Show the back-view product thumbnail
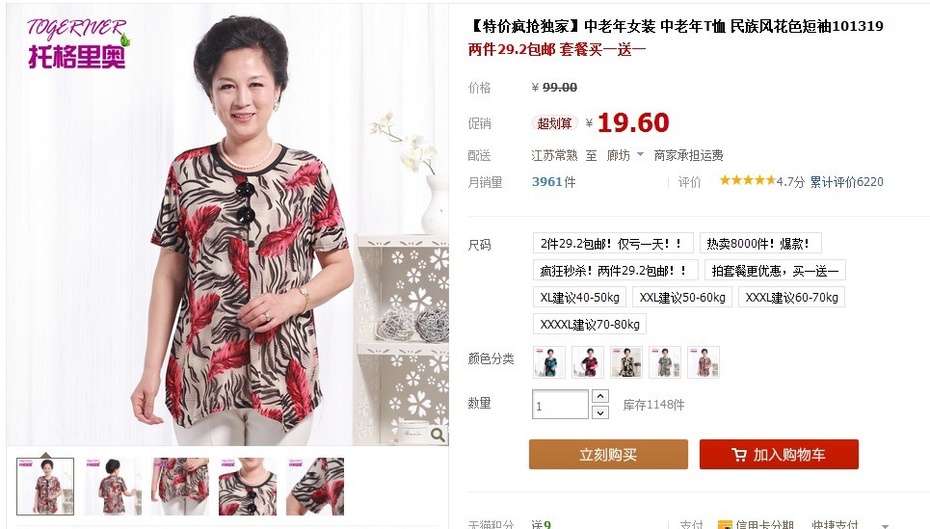 tap(113, 486)
